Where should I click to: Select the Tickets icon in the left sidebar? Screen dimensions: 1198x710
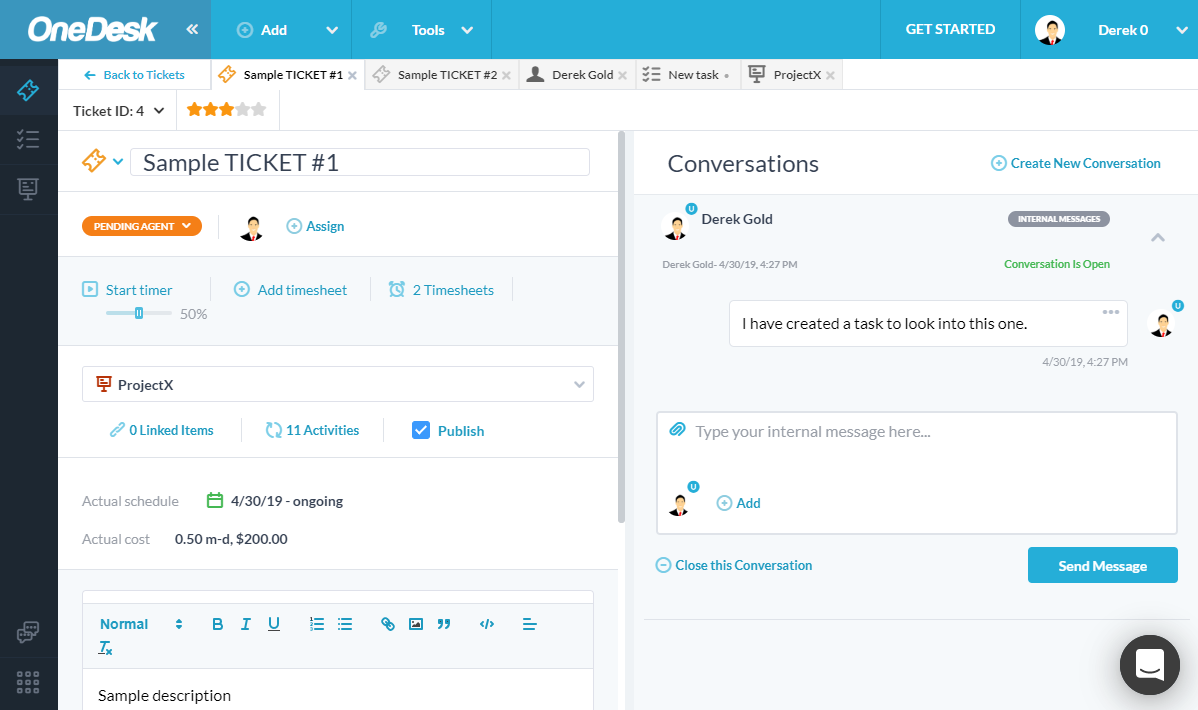click(x=28, y=88)
